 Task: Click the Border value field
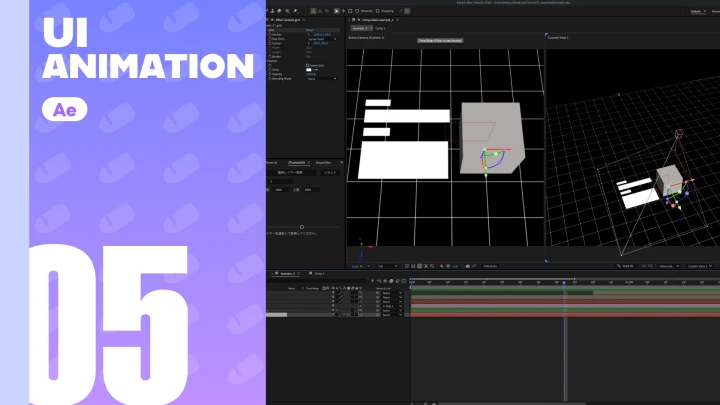308,56
